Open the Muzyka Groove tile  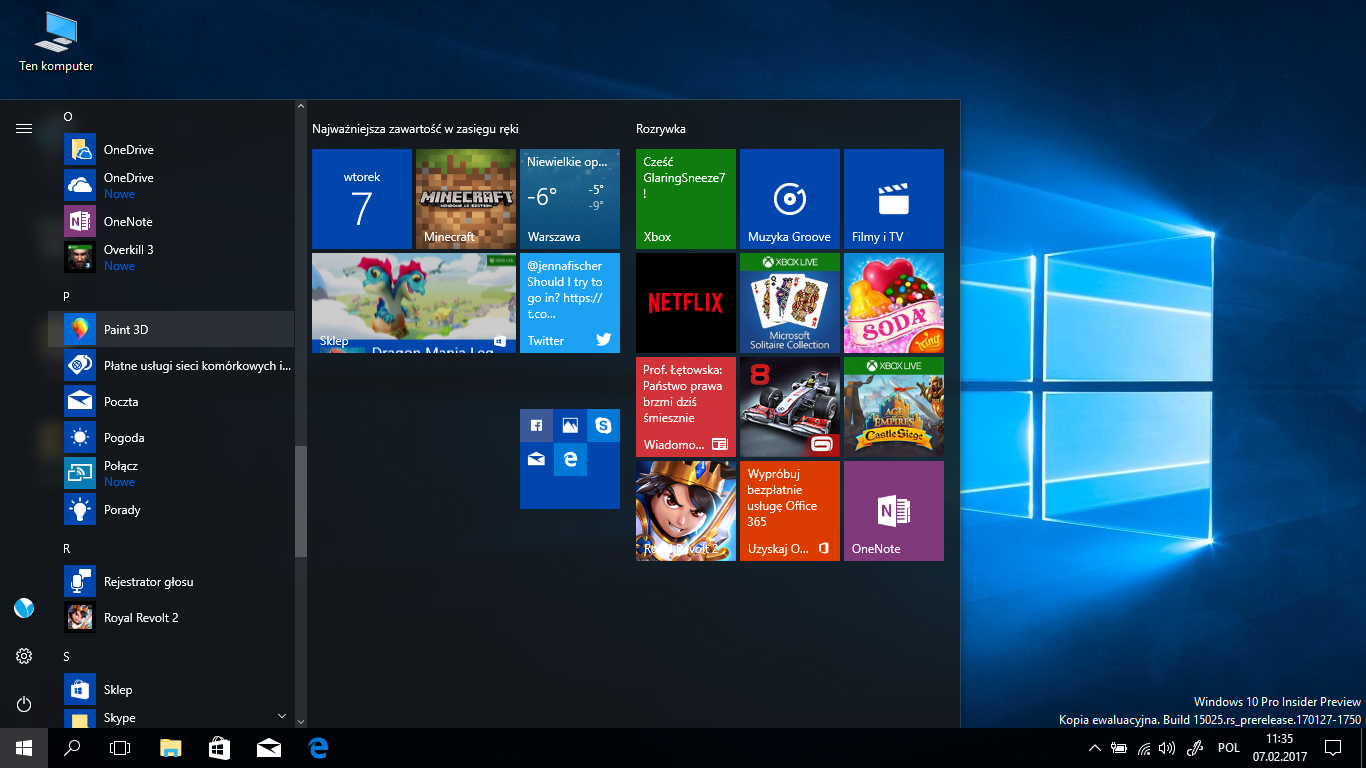(x=790, y=199)
